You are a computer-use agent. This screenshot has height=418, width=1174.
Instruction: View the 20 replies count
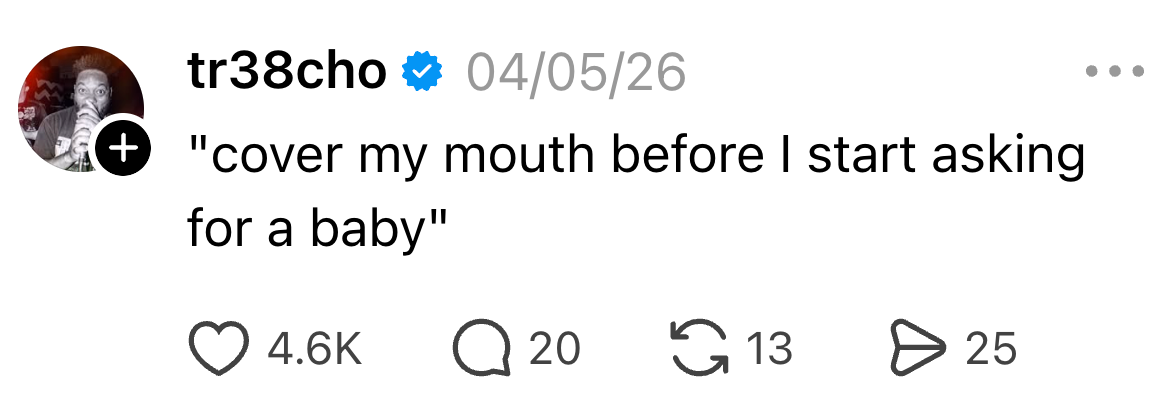[554, 349]
